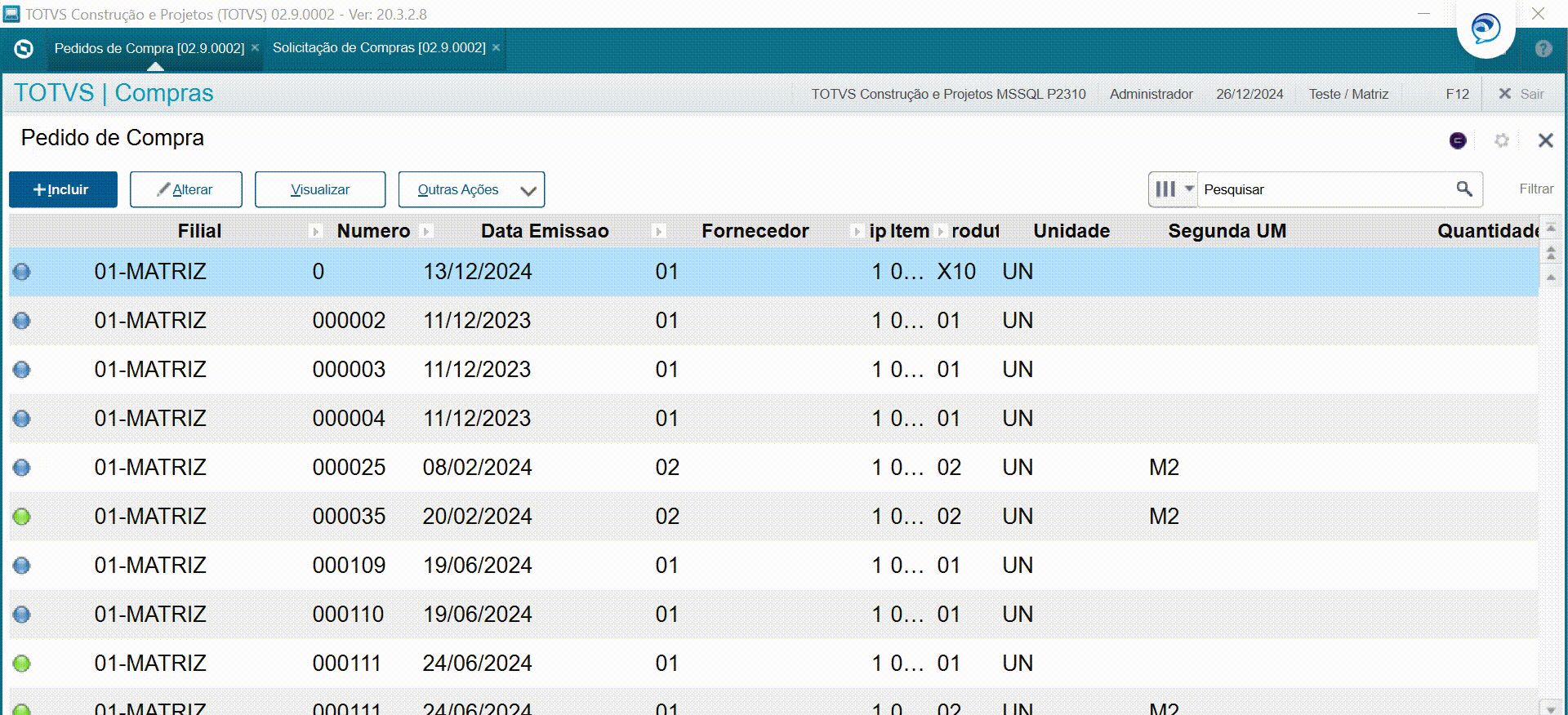Switch to Solicitação de Compras tab
Viewport: 1568px width, 715px height.
tap(379, 48)
